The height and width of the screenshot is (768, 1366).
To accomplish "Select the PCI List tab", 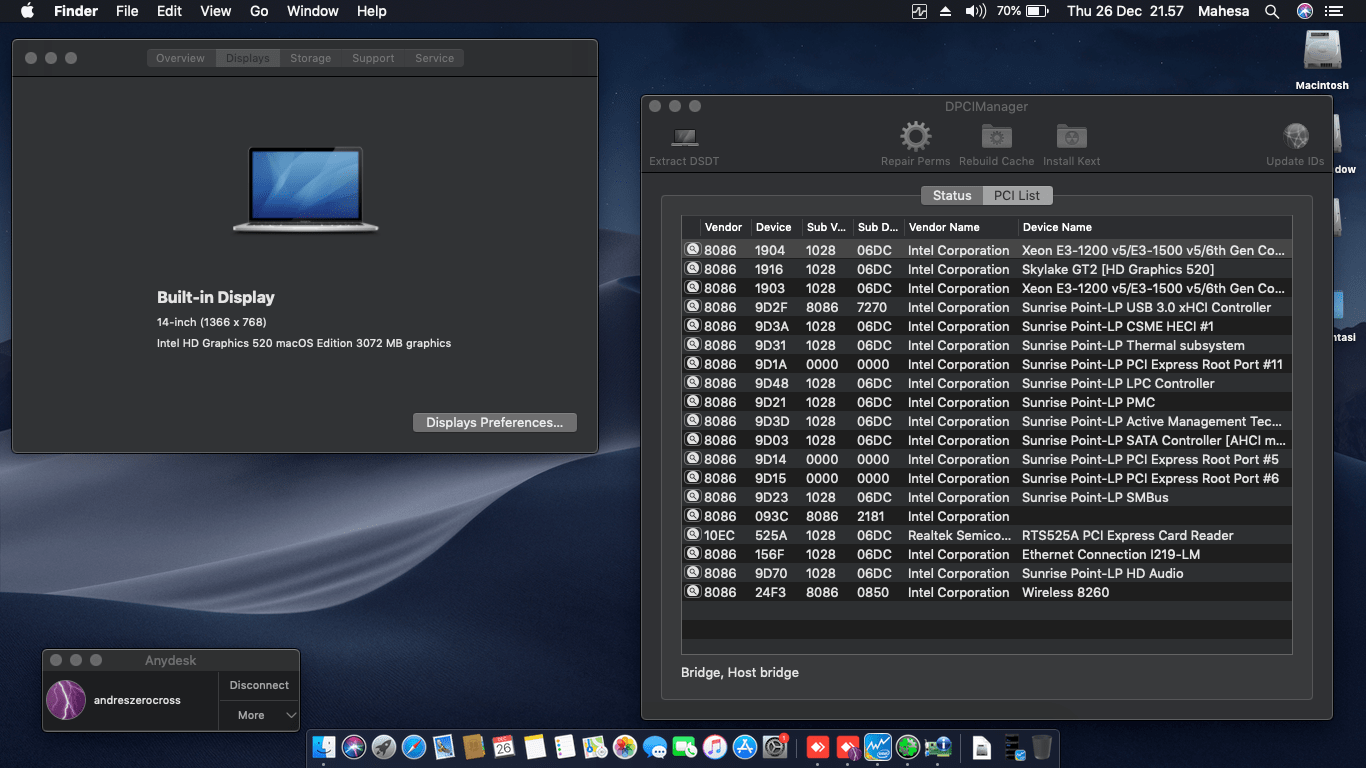I will [1017, 196].
